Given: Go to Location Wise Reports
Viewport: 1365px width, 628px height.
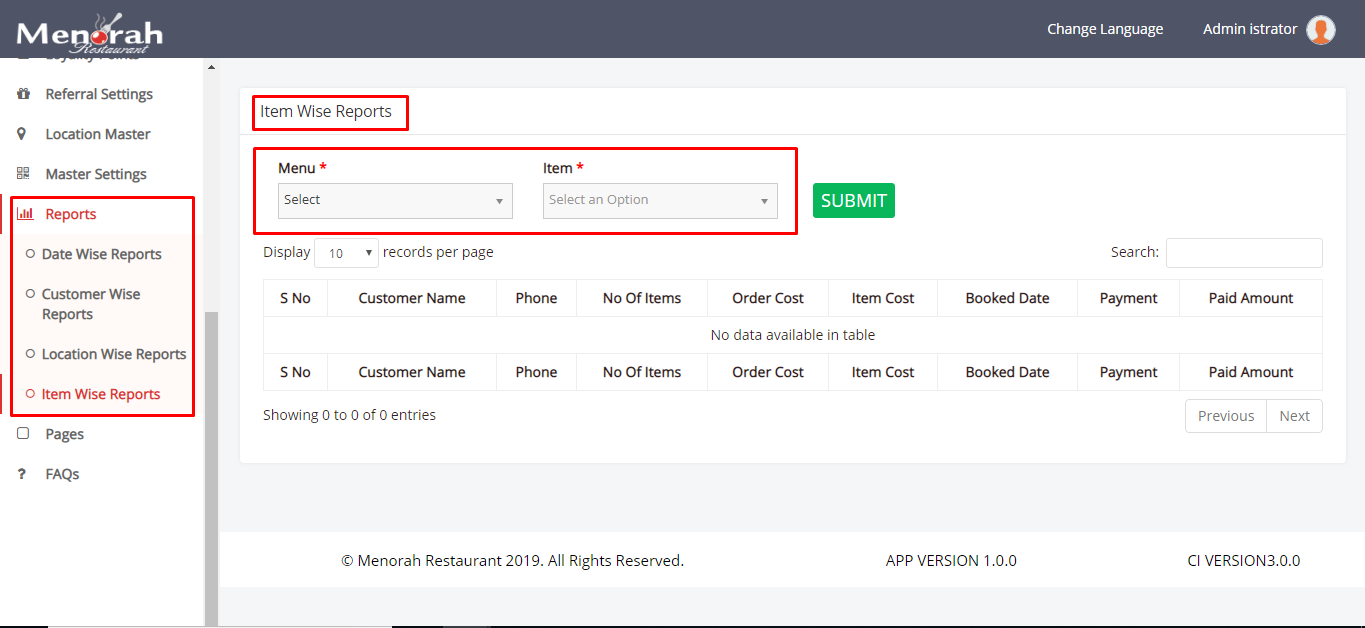Looking at the screenshot, I should [x=113, y=354].
